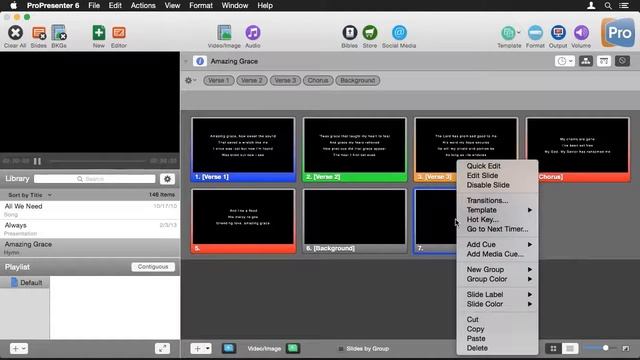
Task: Click the Format toolbar icon
Action: (535, 33)
